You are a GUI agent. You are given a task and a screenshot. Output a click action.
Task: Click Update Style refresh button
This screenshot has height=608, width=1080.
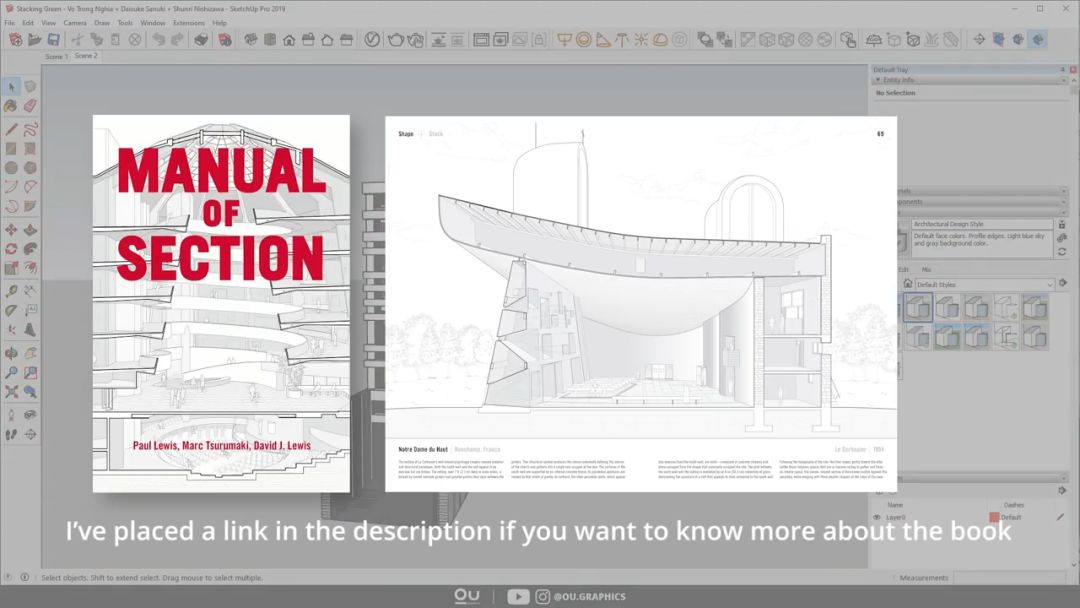pos(1062,252)
